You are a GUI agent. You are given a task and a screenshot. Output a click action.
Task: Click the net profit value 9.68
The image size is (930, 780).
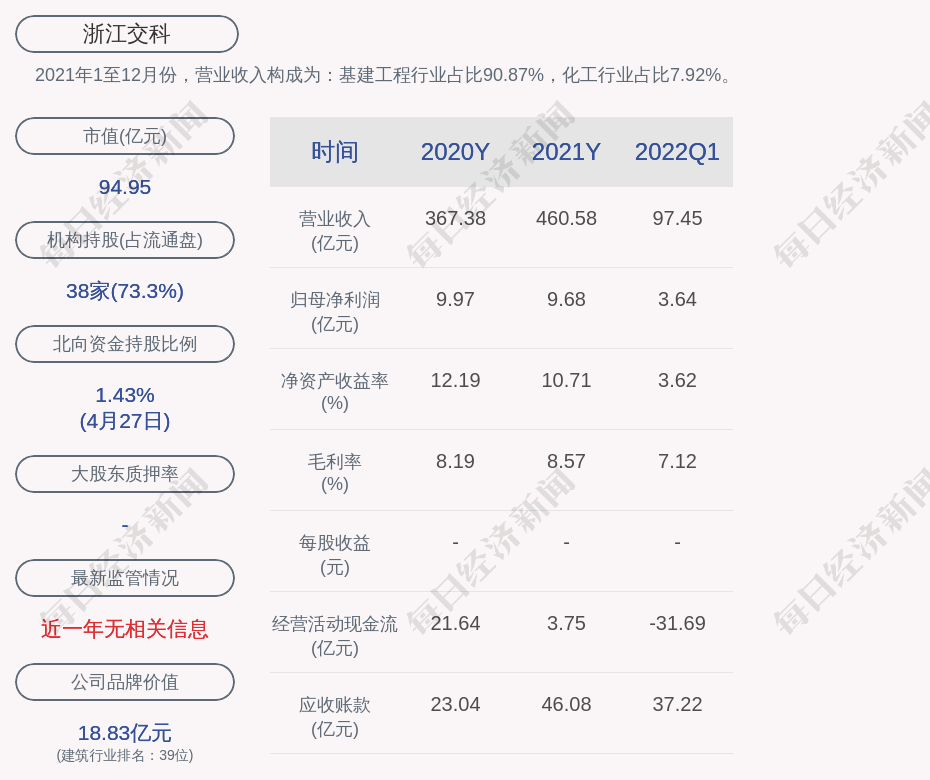(566, 300)
